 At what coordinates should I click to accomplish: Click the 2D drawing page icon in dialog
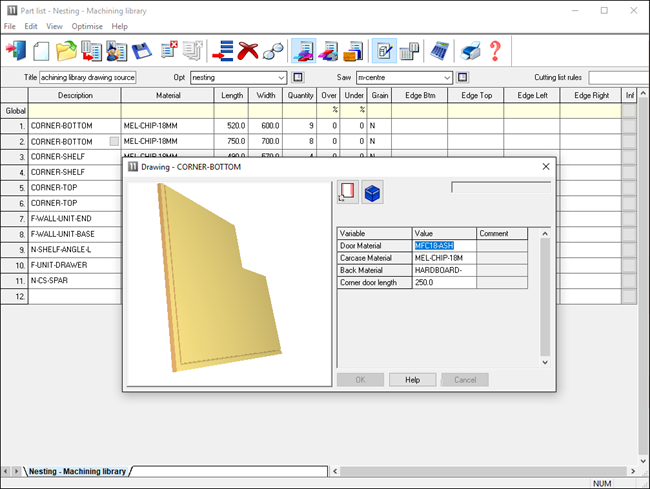pos(348,193)
